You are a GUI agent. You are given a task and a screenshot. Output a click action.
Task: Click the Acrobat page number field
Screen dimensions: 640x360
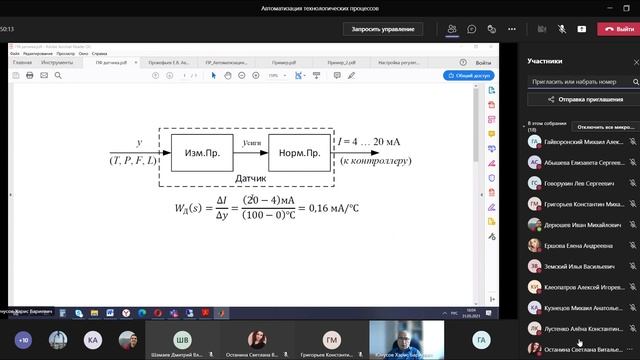pos(184,76)
